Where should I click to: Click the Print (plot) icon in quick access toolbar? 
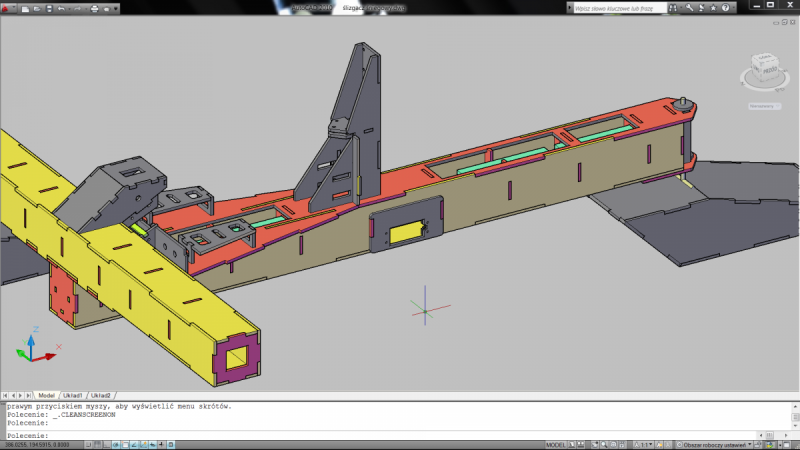tap(95, 8)
